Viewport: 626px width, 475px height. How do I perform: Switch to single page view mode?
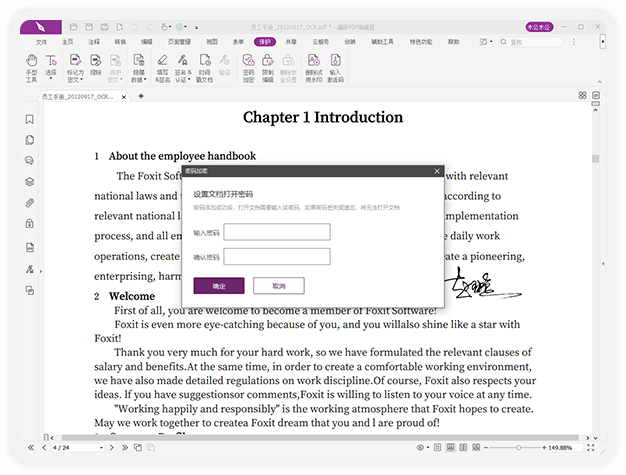pos(438,447)
